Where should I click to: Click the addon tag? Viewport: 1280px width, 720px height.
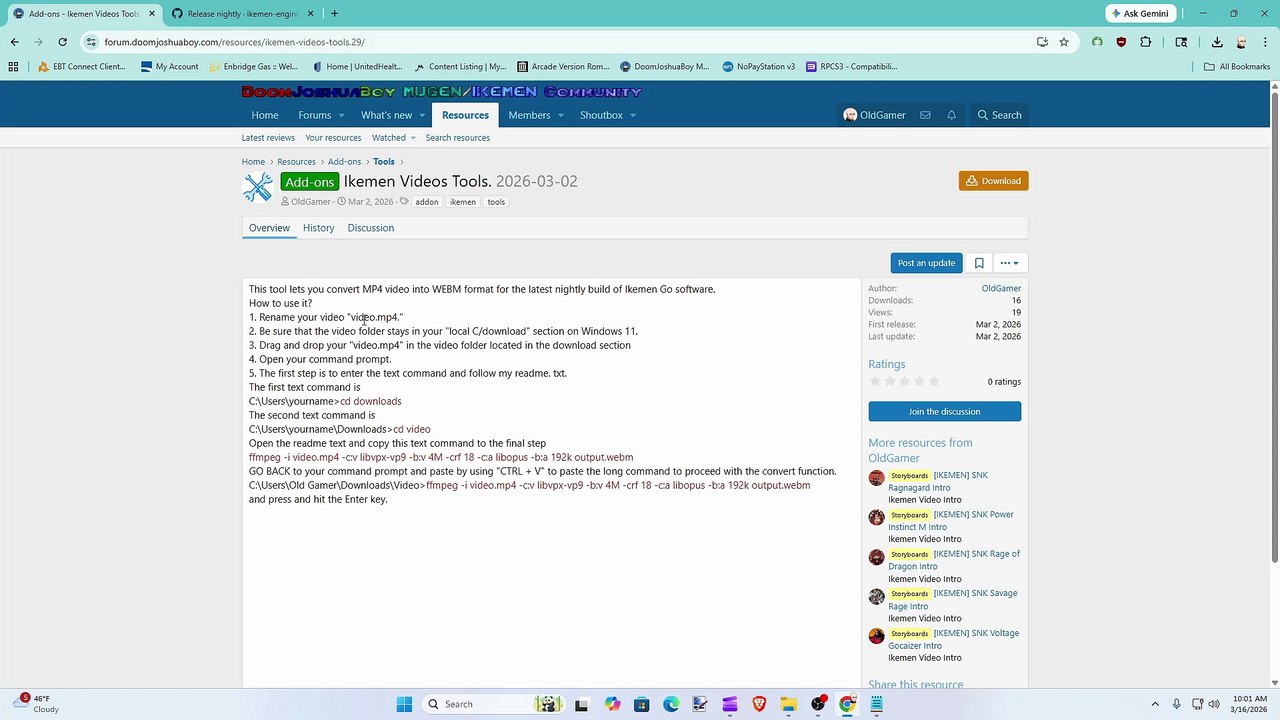427,202
